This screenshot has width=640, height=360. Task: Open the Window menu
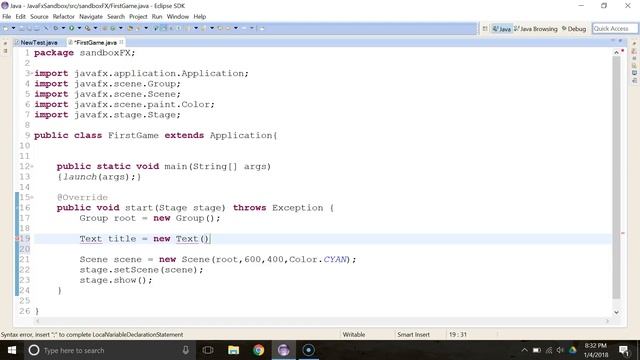click(x=178, y=17)
